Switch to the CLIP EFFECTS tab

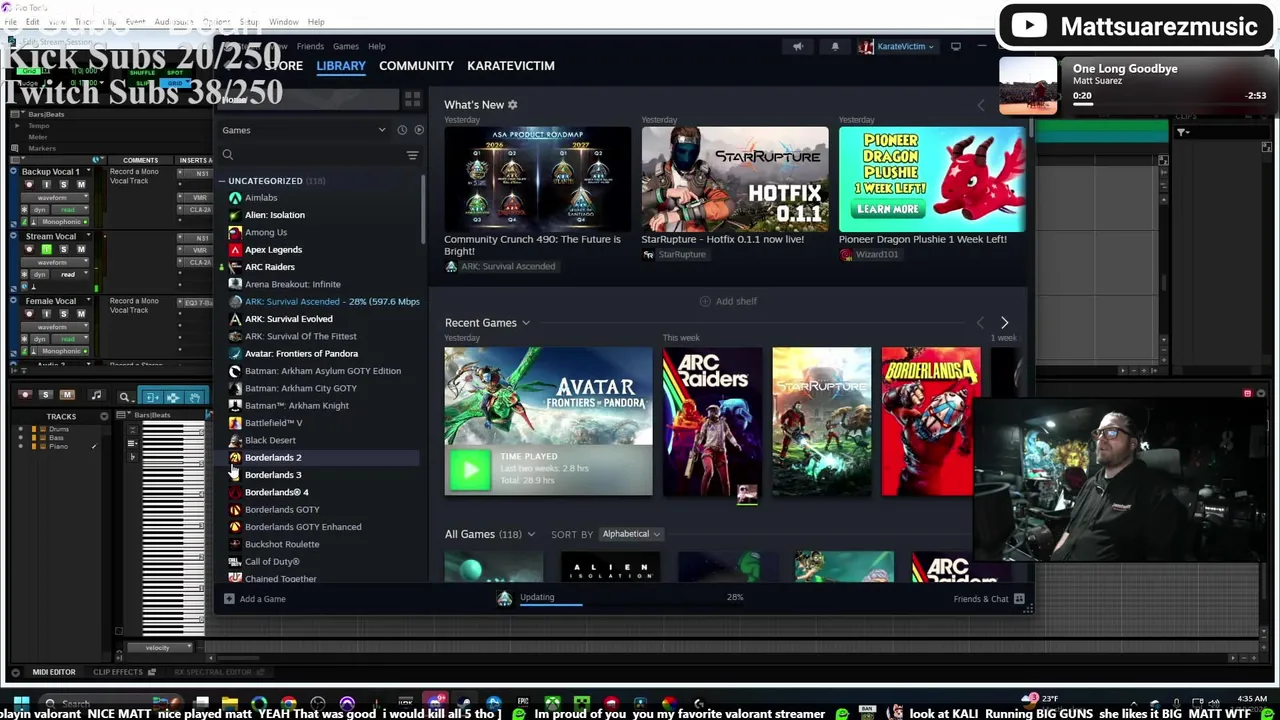pos(118,672)
